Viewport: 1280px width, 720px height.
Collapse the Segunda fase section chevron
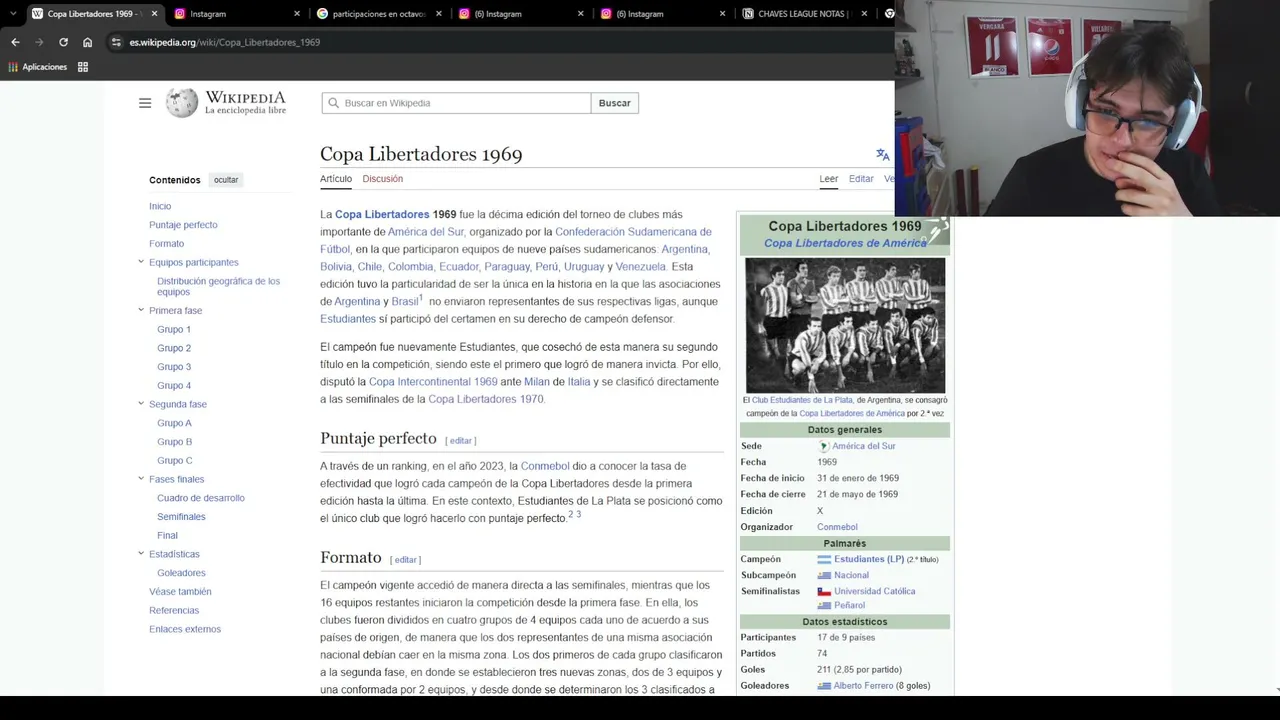(141, 404)
